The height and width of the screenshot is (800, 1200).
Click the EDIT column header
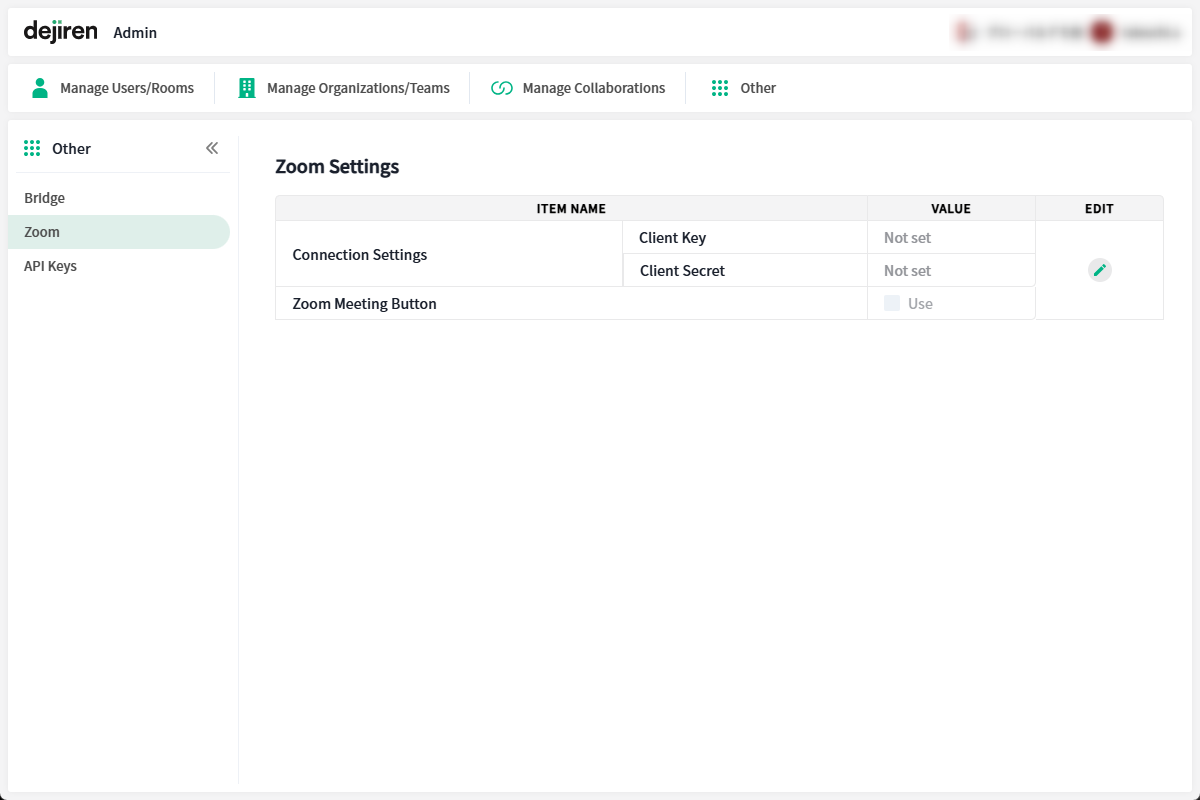(1099, 209)
